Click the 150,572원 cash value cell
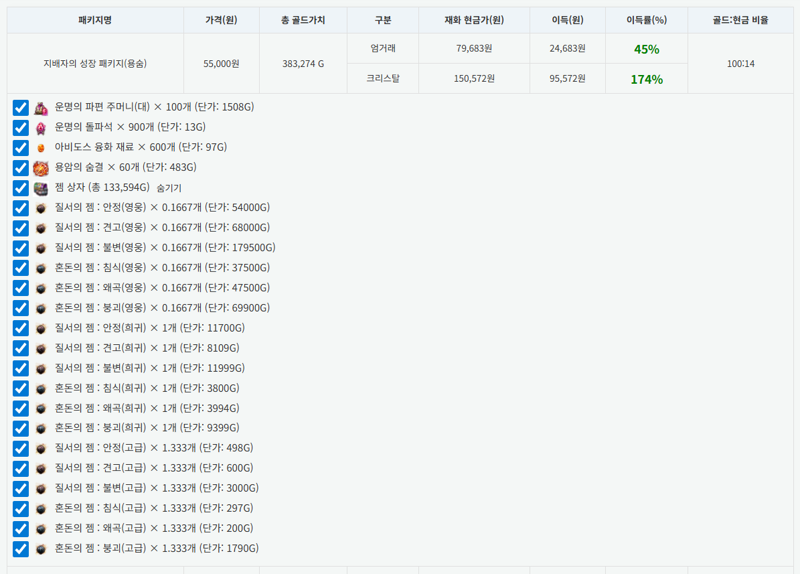Image resolution: width=800 pixels, height=574 pixels. pyautogui.click(x=474, y=79)
